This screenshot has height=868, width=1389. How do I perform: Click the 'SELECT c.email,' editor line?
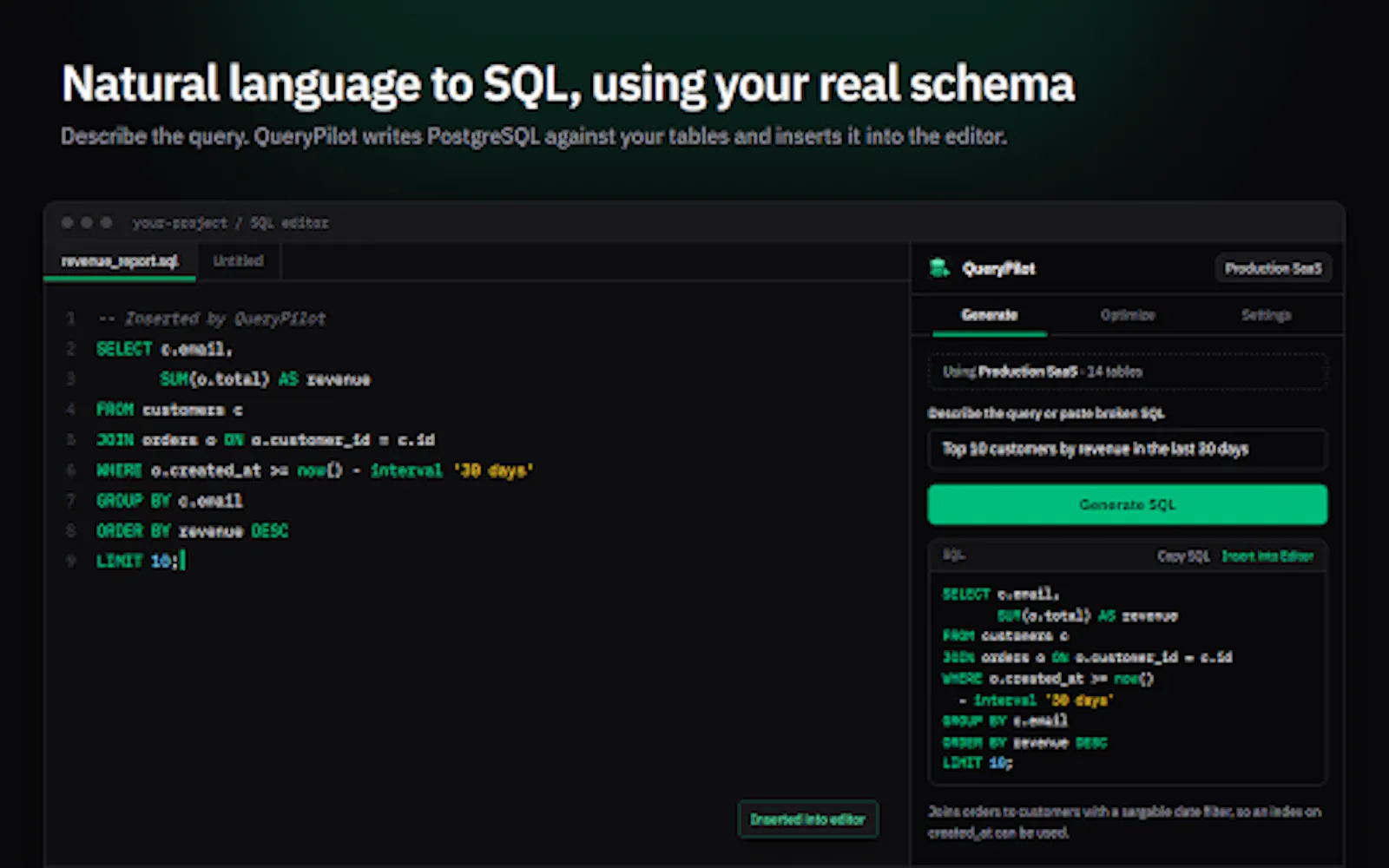click(x=164, y=349)
